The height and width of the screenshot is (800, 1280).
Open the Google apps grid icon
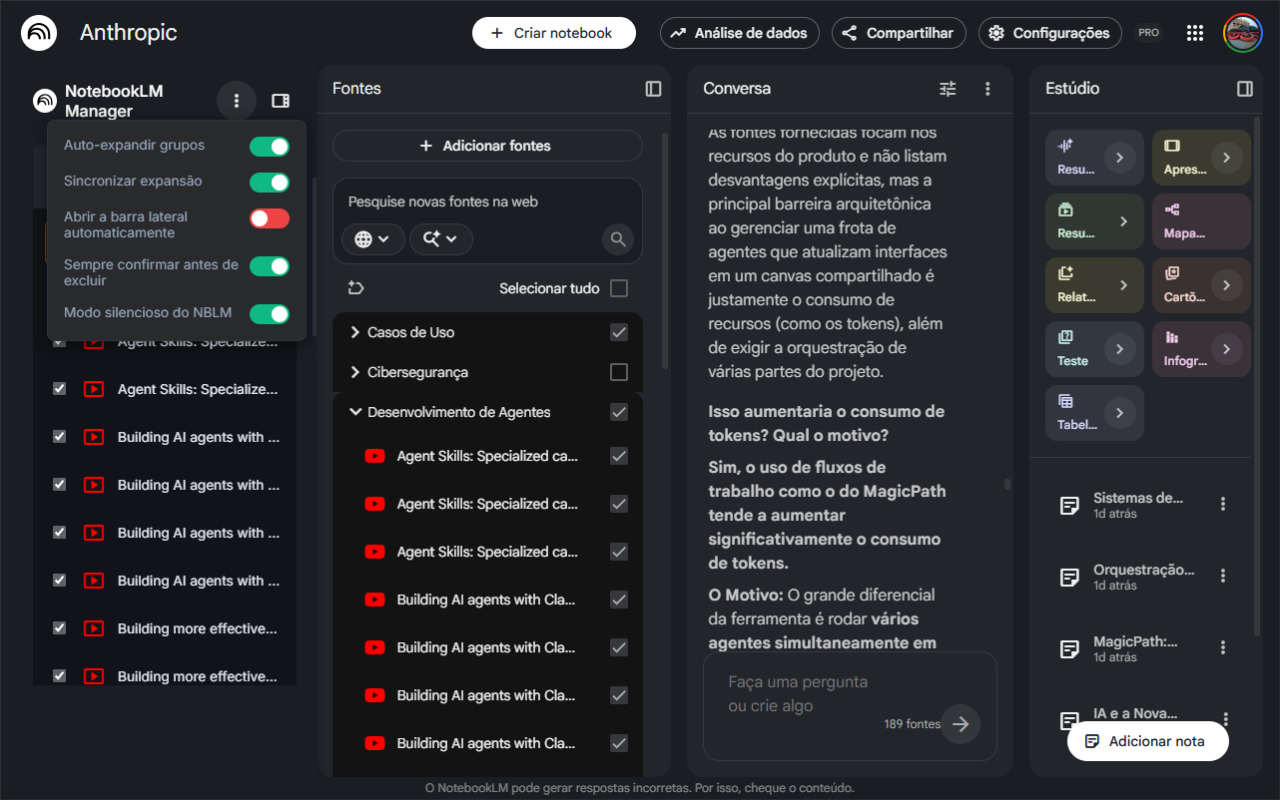[x=1194, y=33]
